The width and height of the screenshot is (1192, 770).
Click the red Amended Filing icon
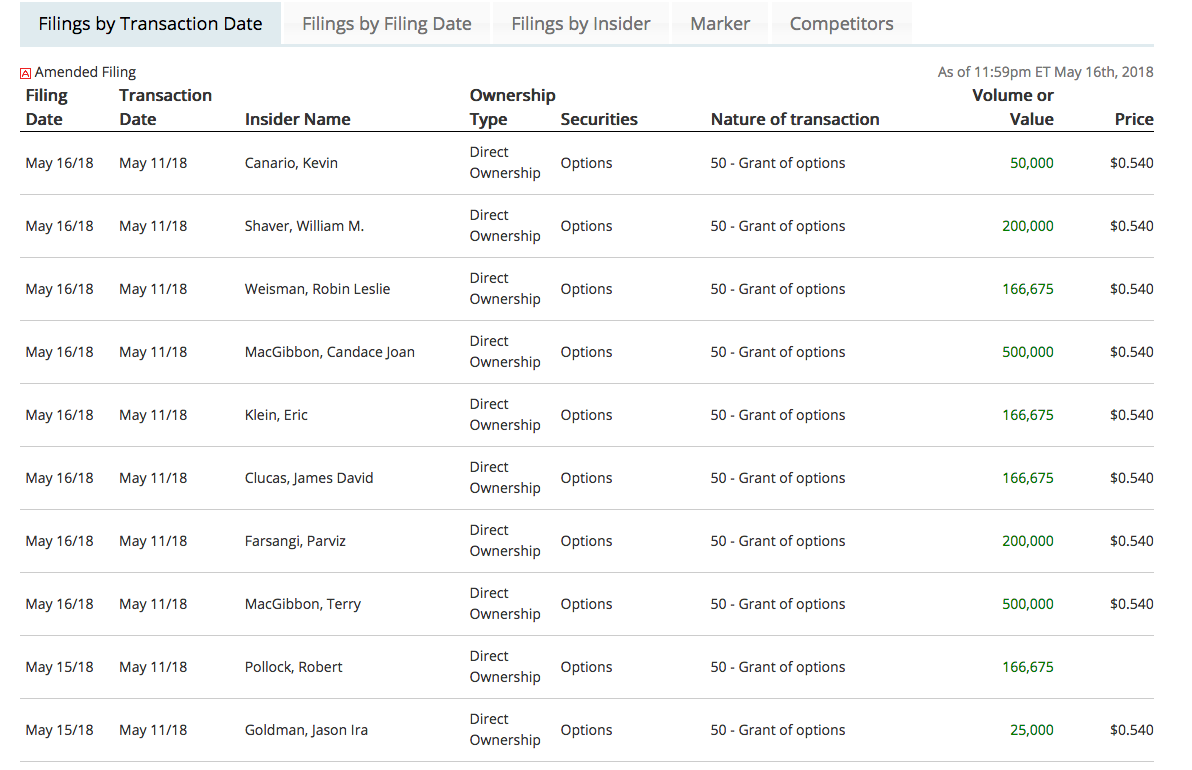pyautogui.click(x=26, y=73)
